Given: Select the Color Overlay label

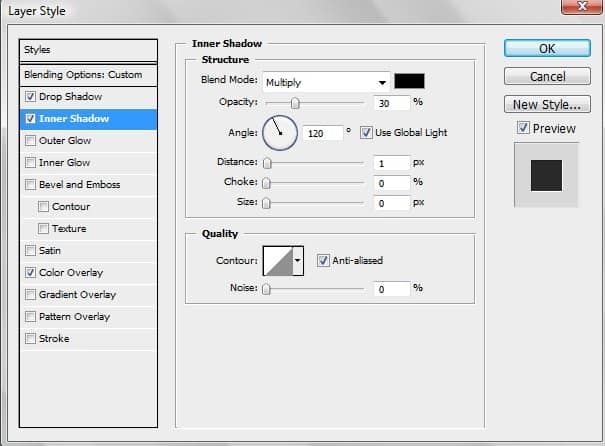Looking at the screenshot, I should pyautogui.click(x=71, y=272).
